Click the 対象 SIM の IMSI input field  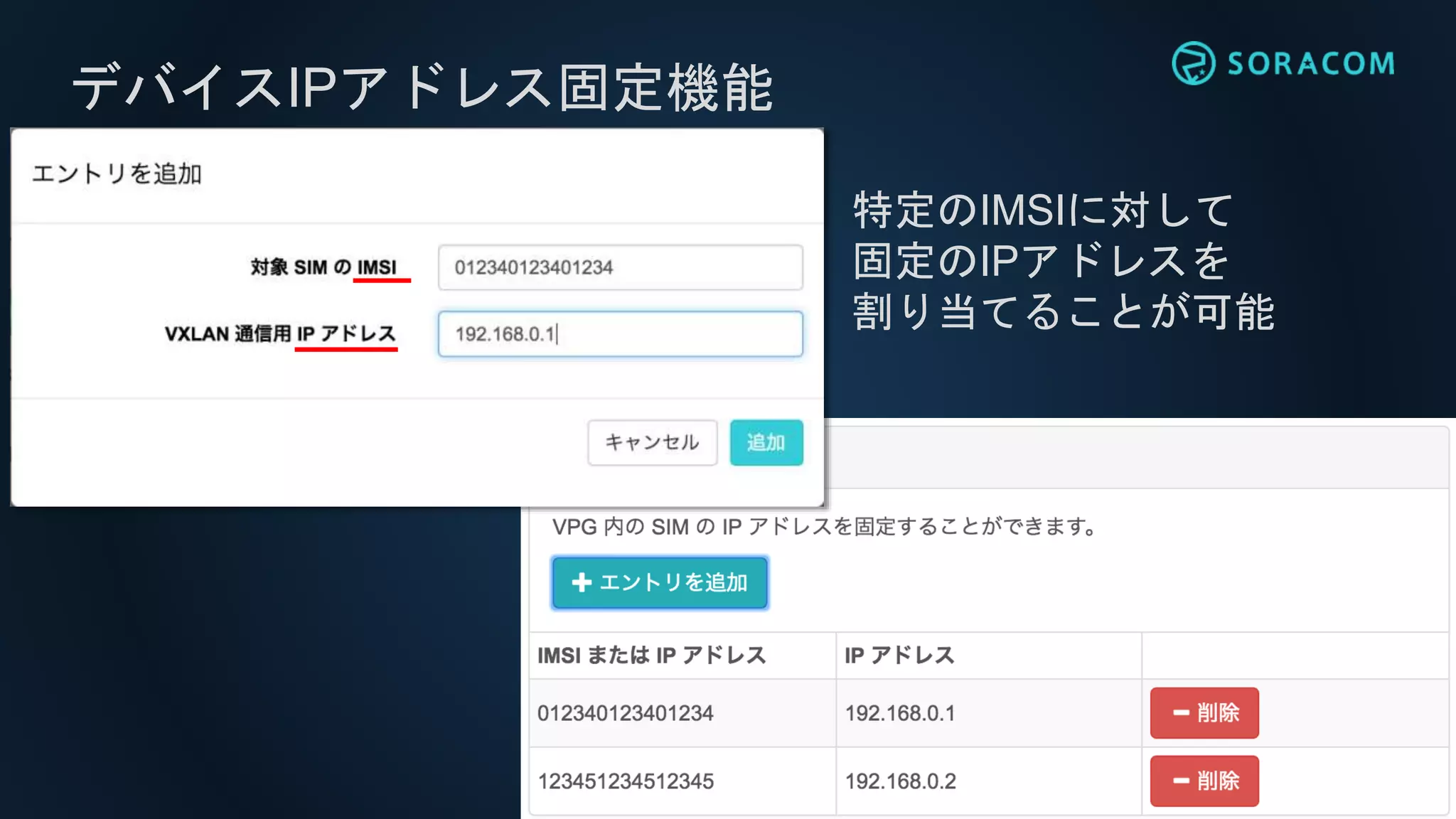pyautogui.click(x=620, y=267)
